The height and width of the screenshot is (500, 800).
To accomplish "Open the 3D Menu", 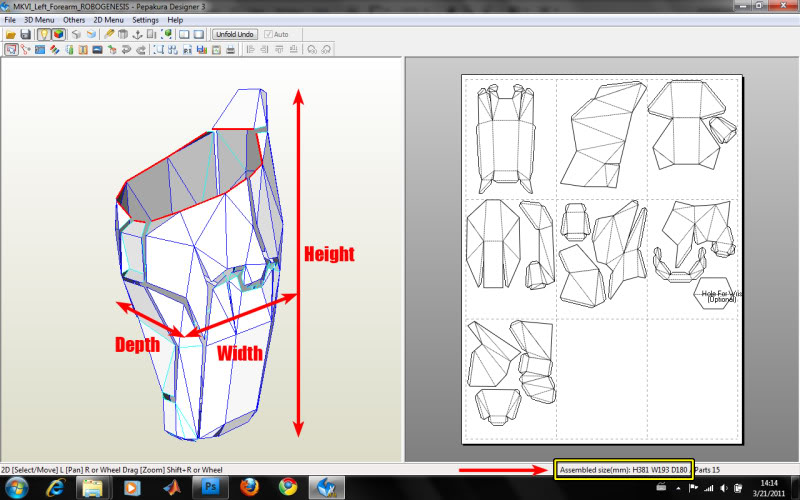I will pyautogui.click(x=39, y=20).
